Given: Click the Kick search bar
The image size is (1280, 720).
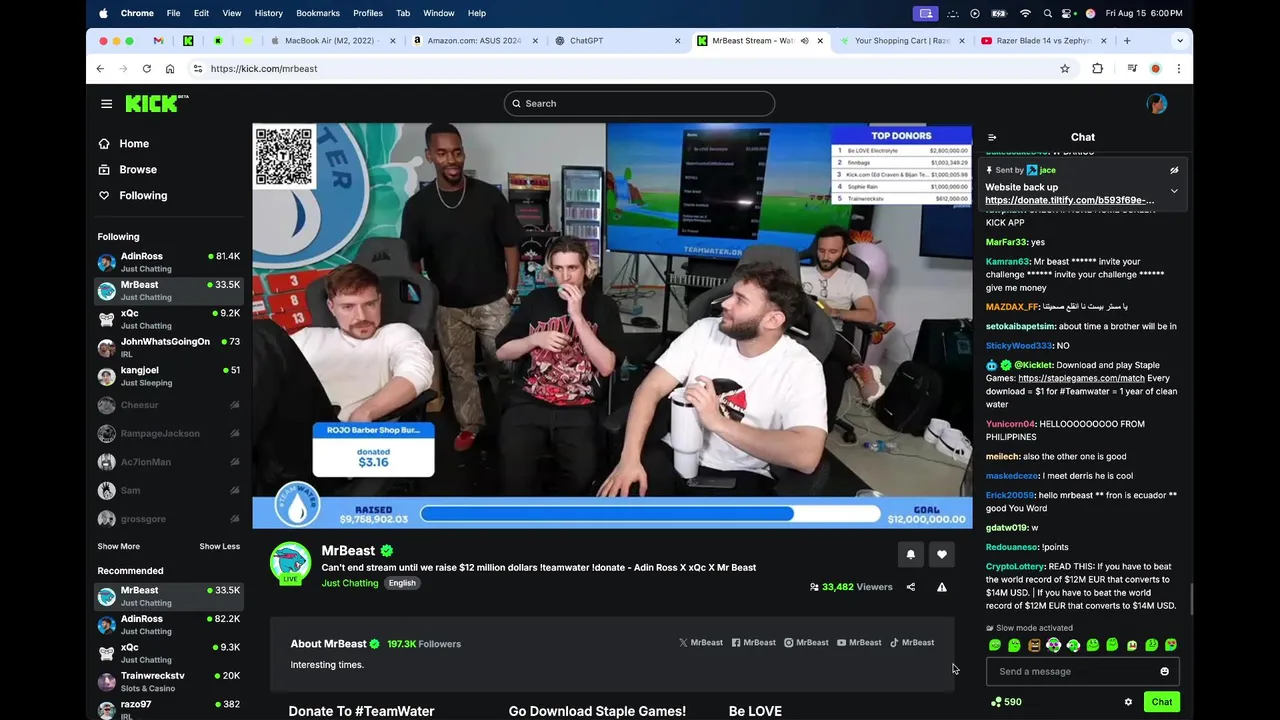Looking at the screenshot, I should pos(639,103).
